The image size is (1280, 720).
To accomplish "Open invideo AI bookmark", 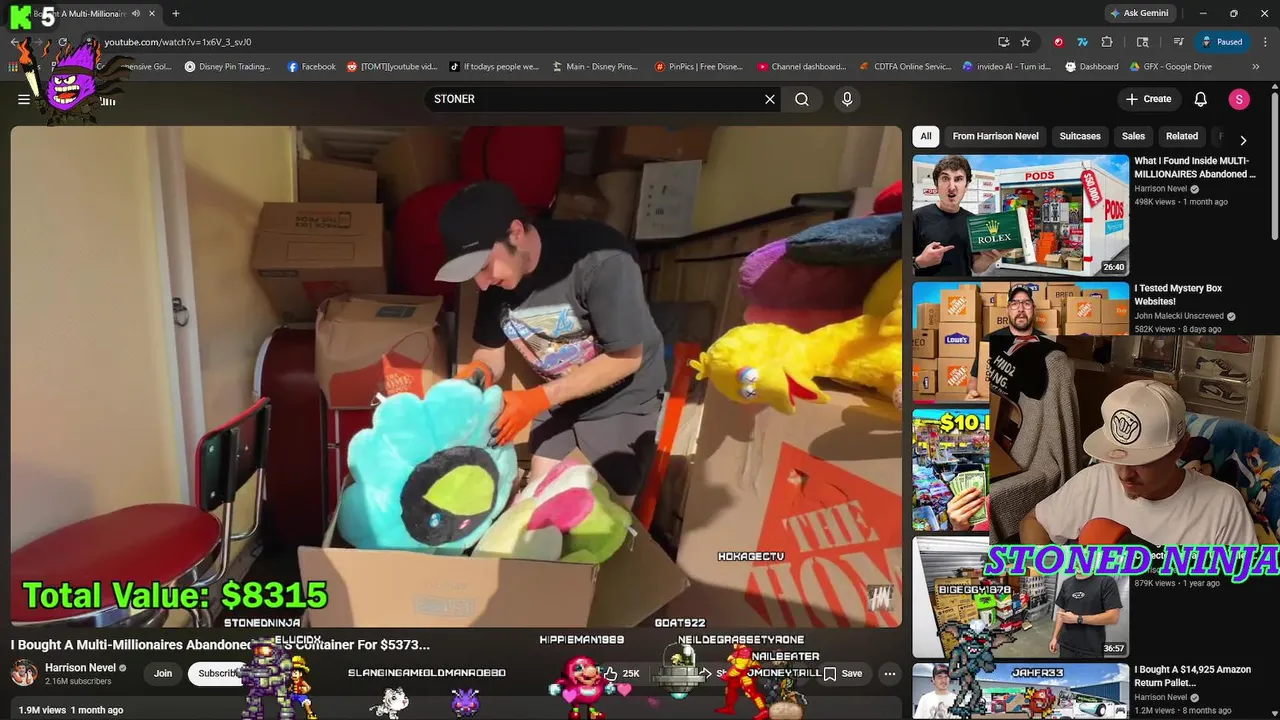I will pyautogui.click(x=1007, y=67).
